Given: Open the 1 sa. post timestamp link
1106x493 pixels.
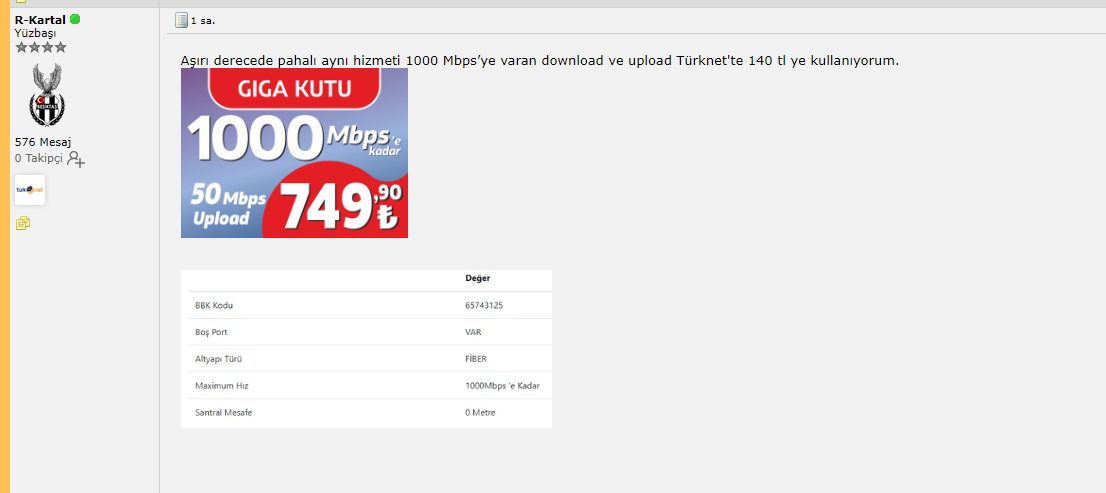Looking at the screenshot, I should click(x=203, y=21).
